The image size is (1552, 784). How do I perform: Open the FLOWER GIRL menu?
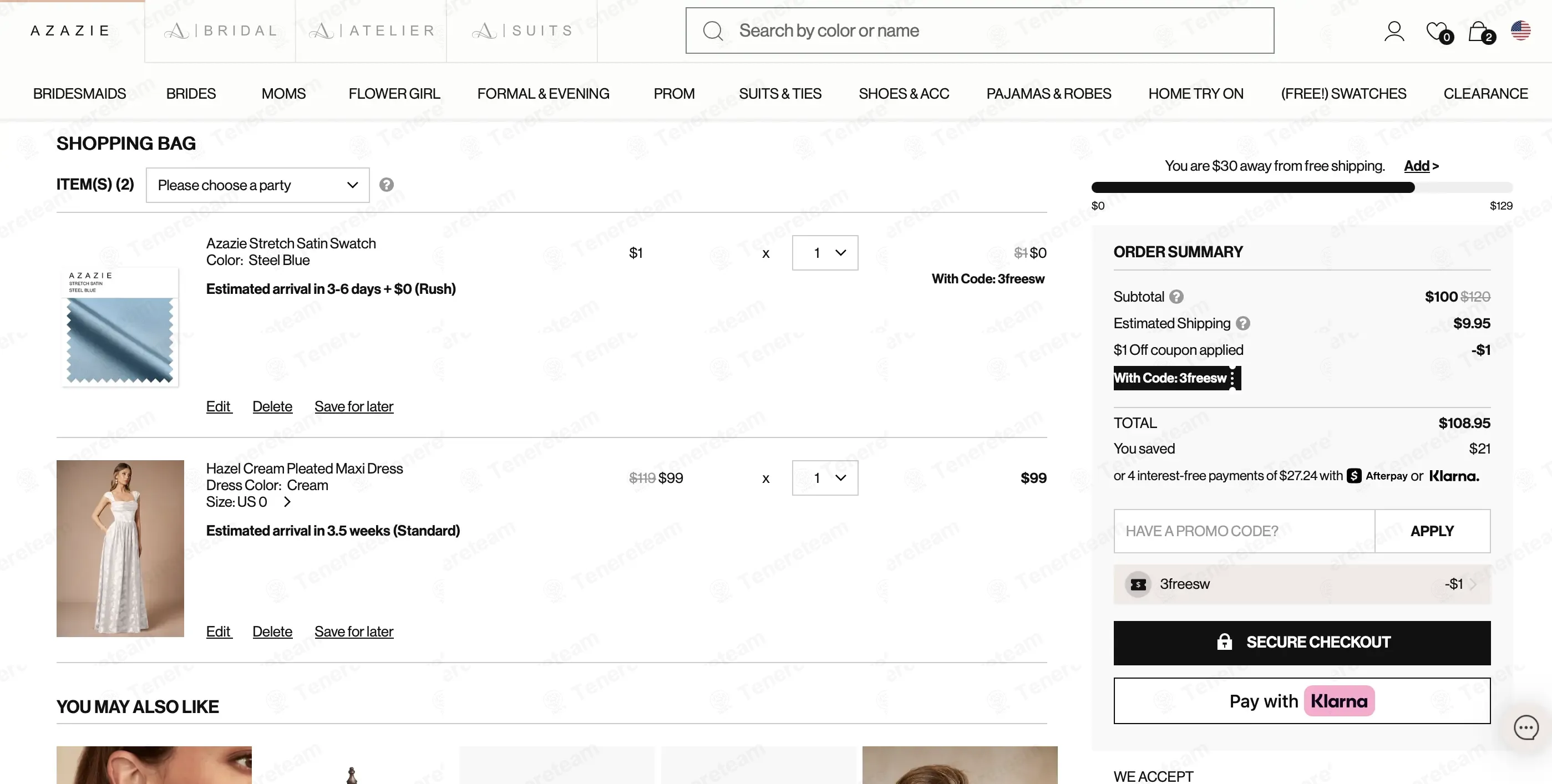point(394,93)
